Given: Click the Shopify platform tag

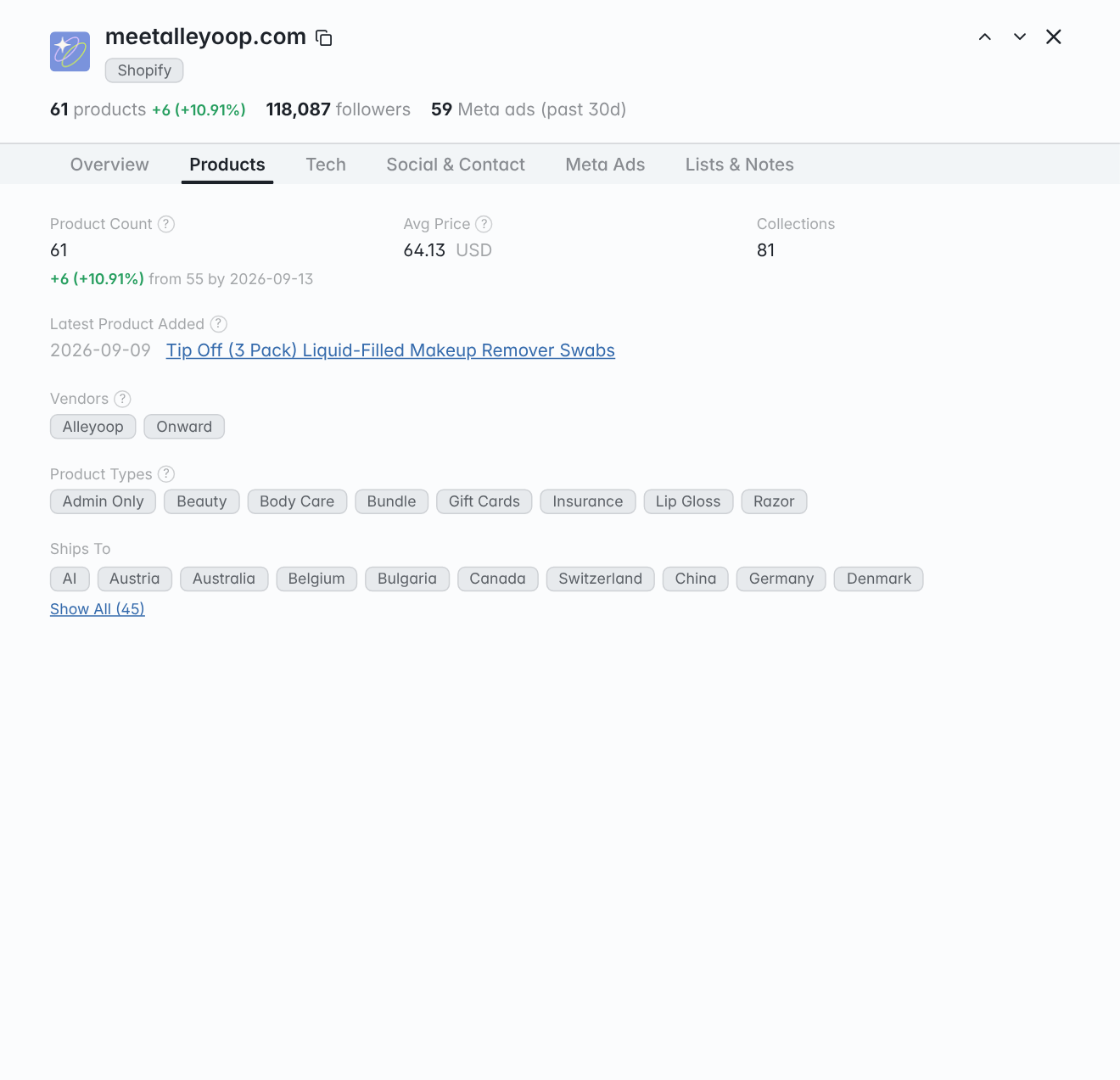Looking at the screenshot, I should tap(144, 70).
